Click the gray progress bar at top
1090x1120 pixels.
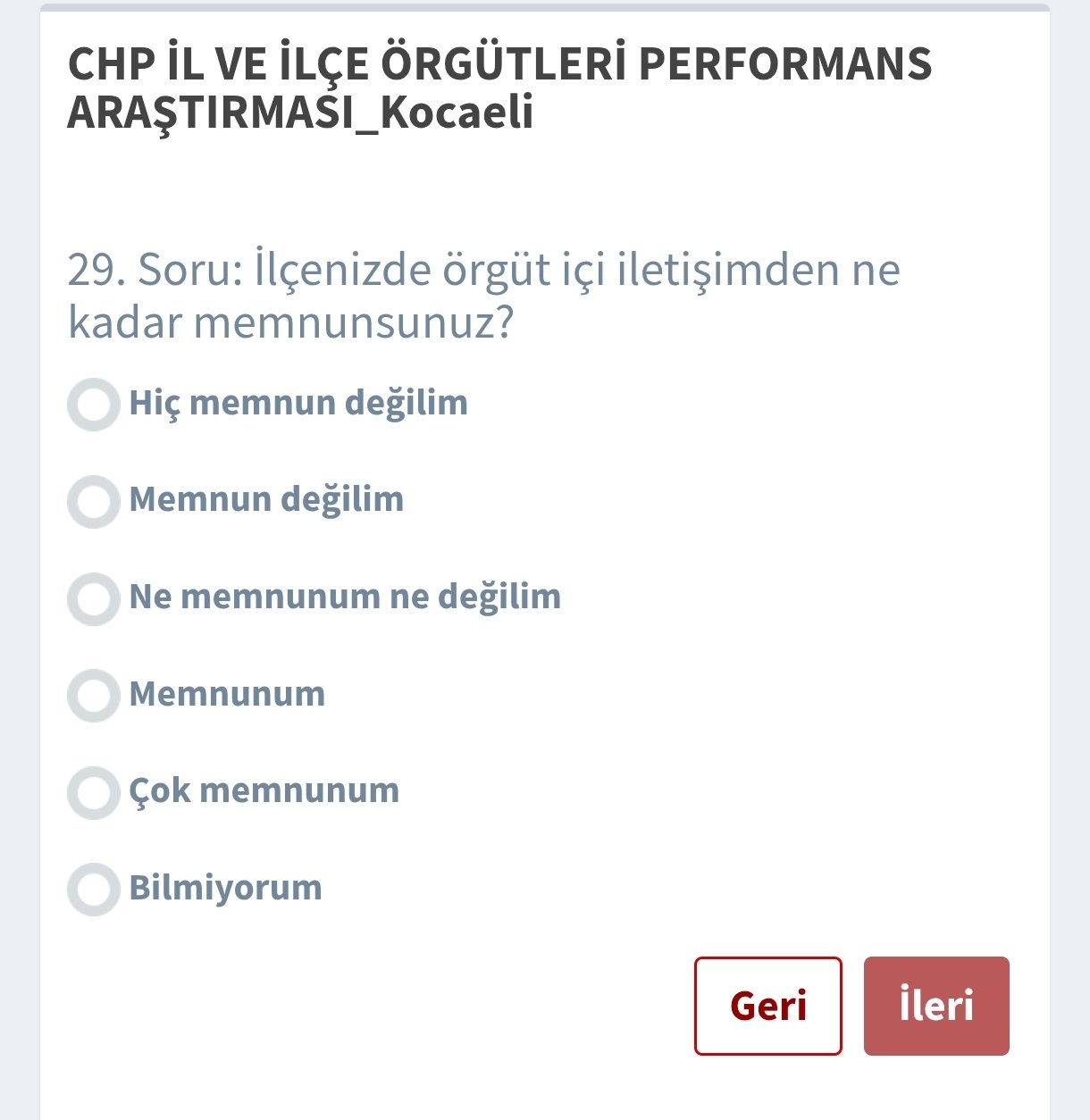pyautogui.click(x=545, y=8)
